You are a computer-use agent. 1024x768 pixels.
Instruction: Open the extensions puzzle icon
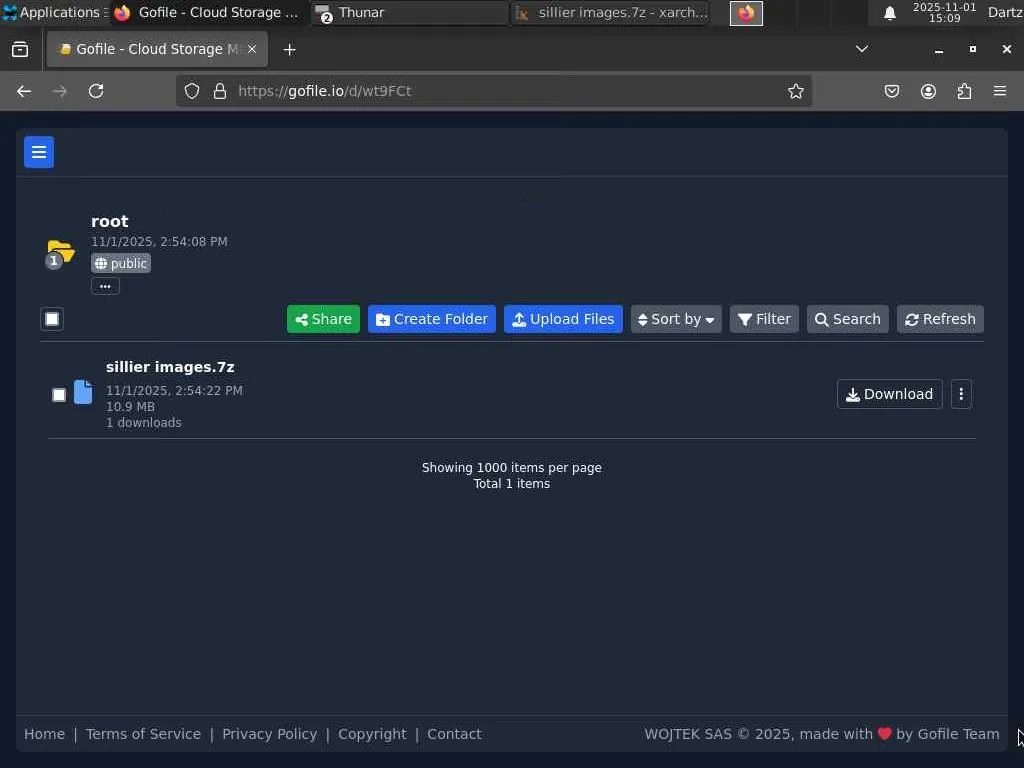(x=964, y=91)
